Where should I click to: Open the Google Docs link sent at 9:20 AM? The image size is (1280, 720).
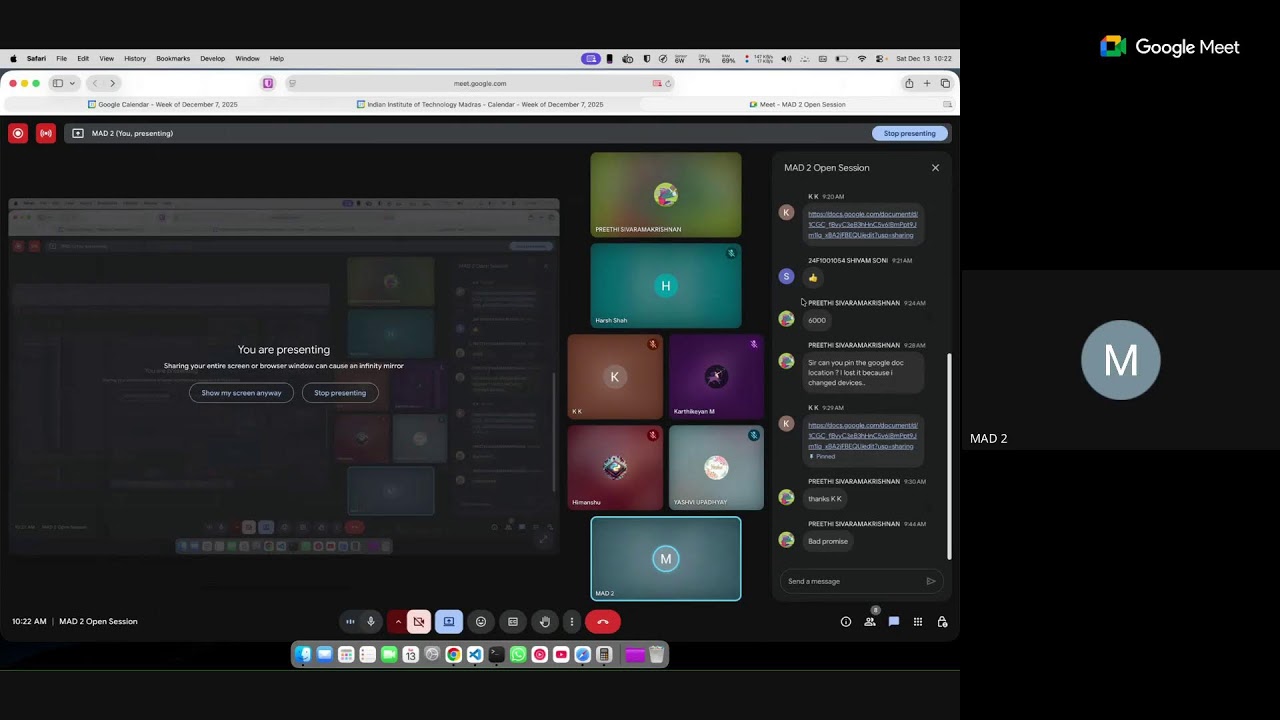pos(862,225)
